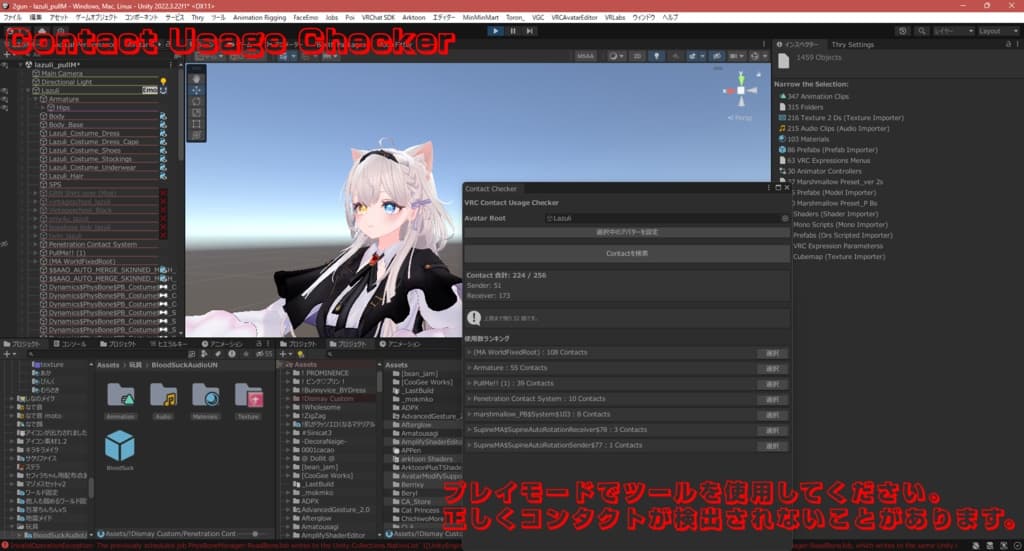Open the FaceEmo menu

click(x=306, y=18)
